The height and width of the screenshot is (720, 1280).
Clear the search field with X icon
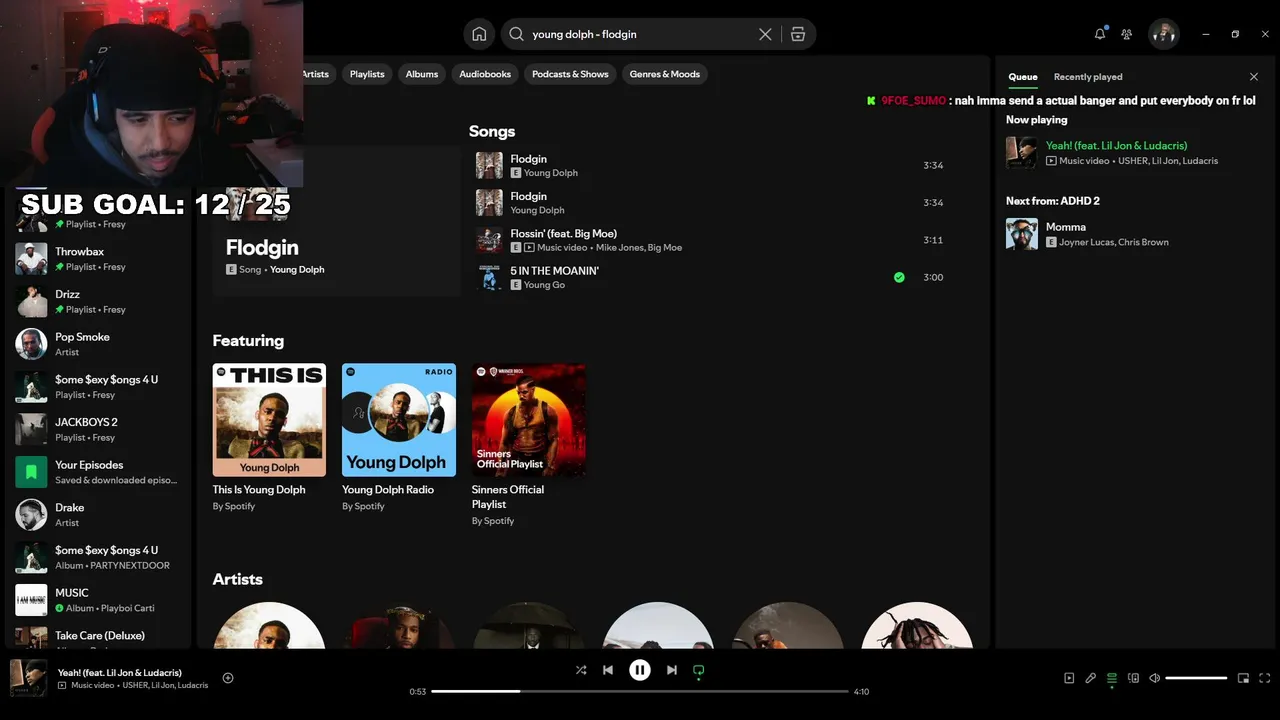pos(765,34)
